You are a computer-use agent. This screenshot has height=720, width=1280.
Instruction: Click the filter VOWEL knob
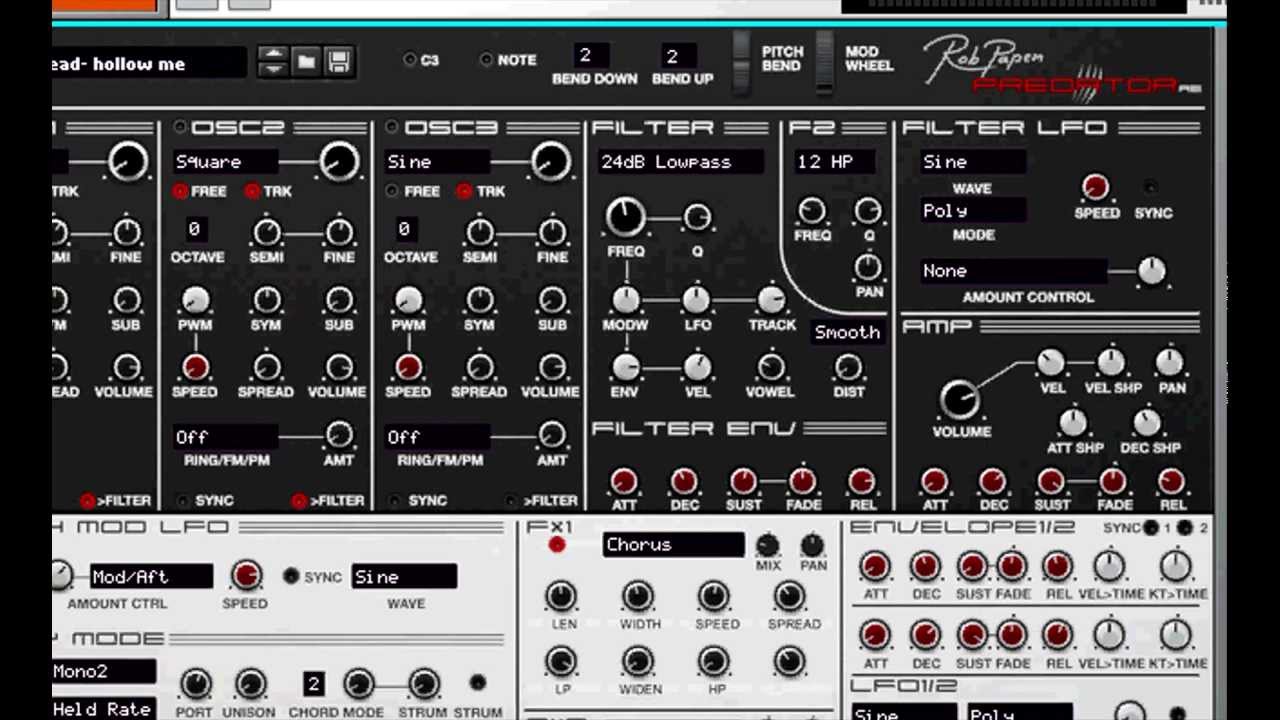771,367
